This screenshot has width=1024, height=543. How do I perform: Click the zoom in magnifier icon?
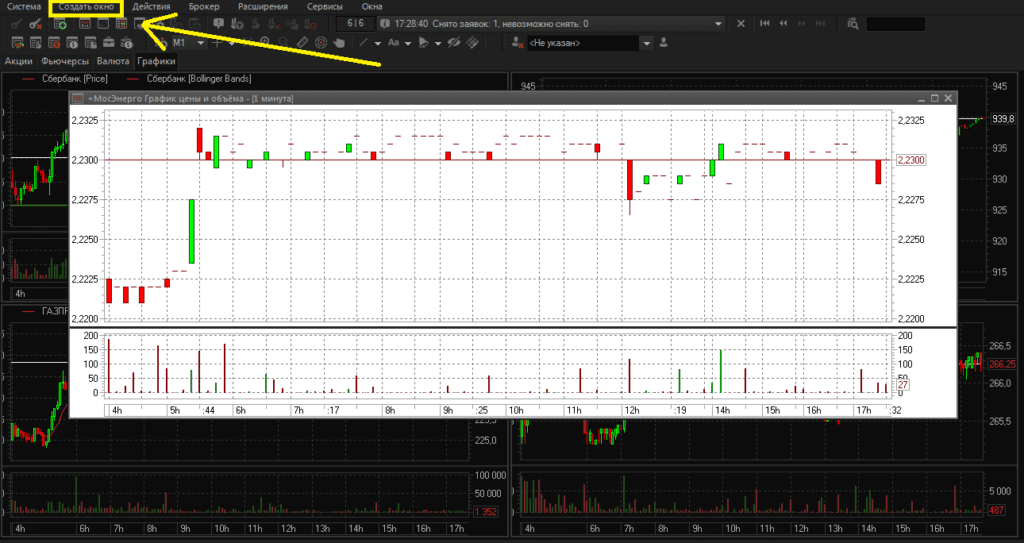[x=265, y=43]
